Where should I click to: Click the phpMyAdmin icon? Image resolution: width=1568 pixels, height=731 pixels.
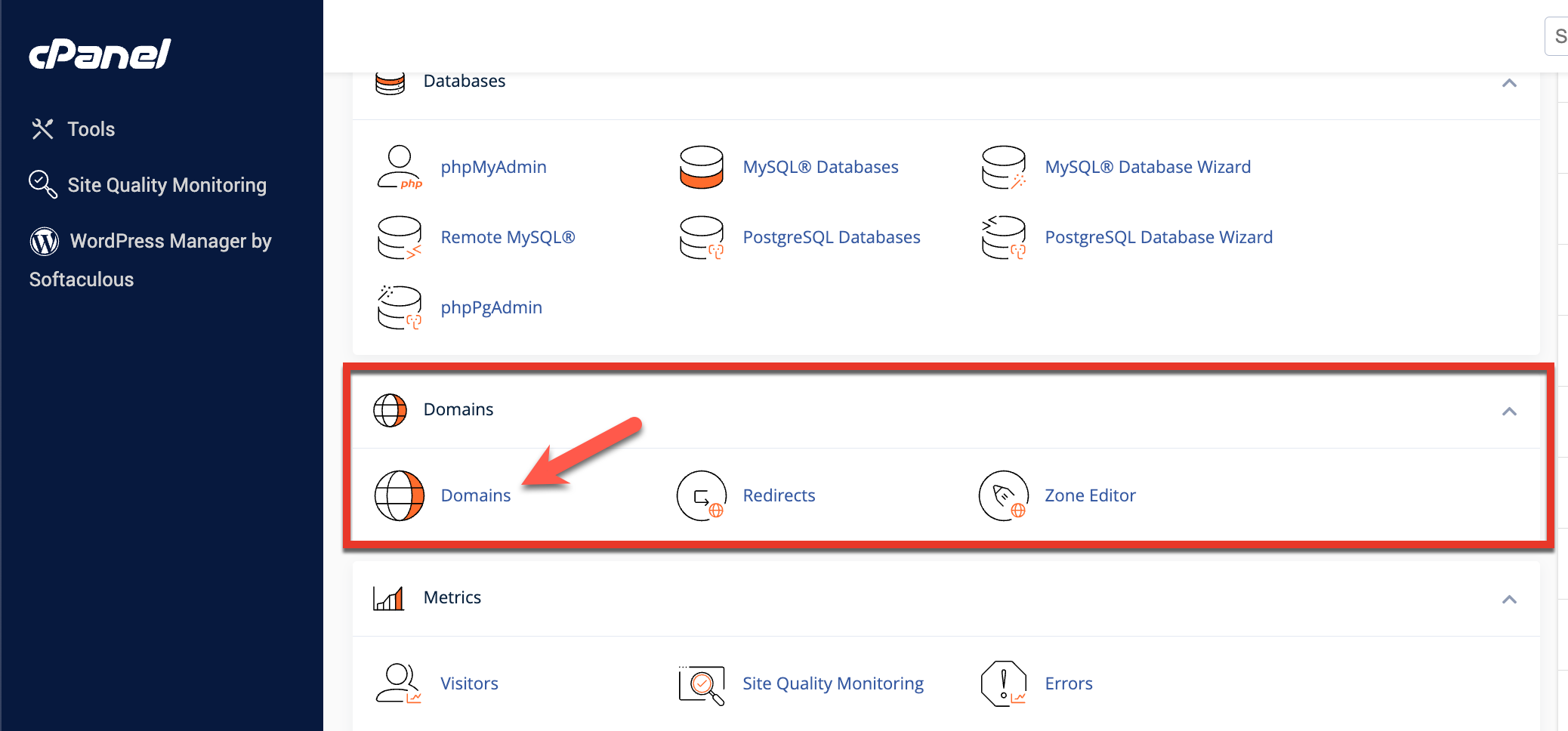pos(400,167)
